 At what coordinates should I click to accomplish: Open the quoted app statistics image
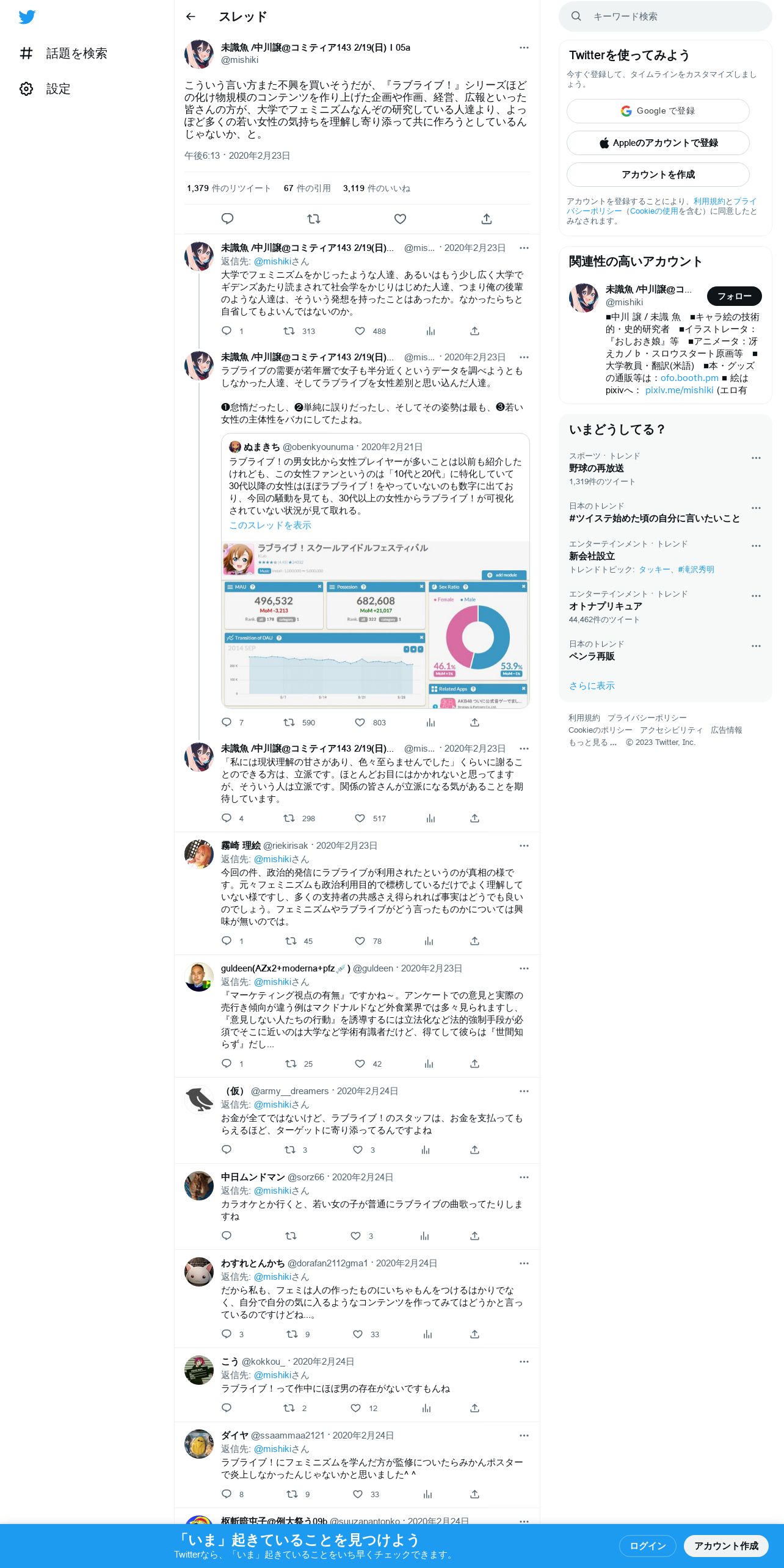pyautogui.click(x=376, y=624)
